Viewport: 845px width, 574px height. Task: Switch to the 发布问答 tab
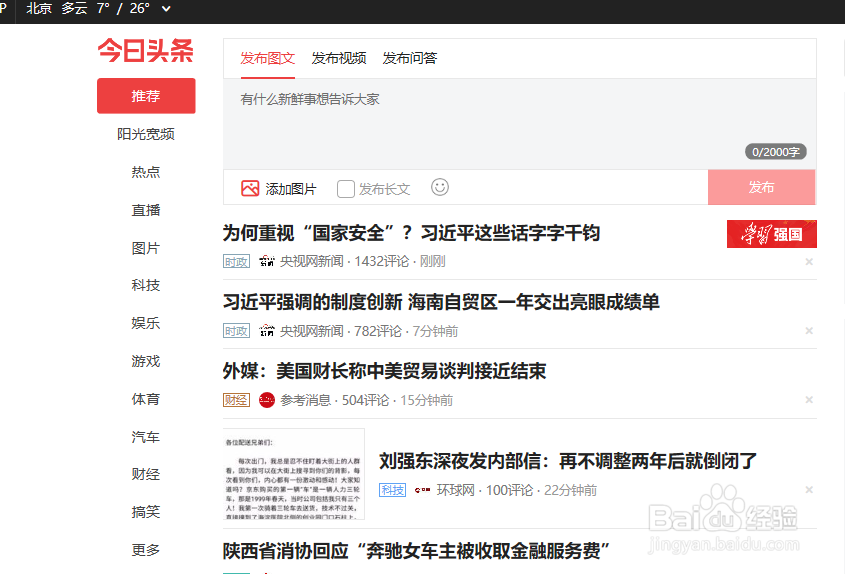(410, 58)
